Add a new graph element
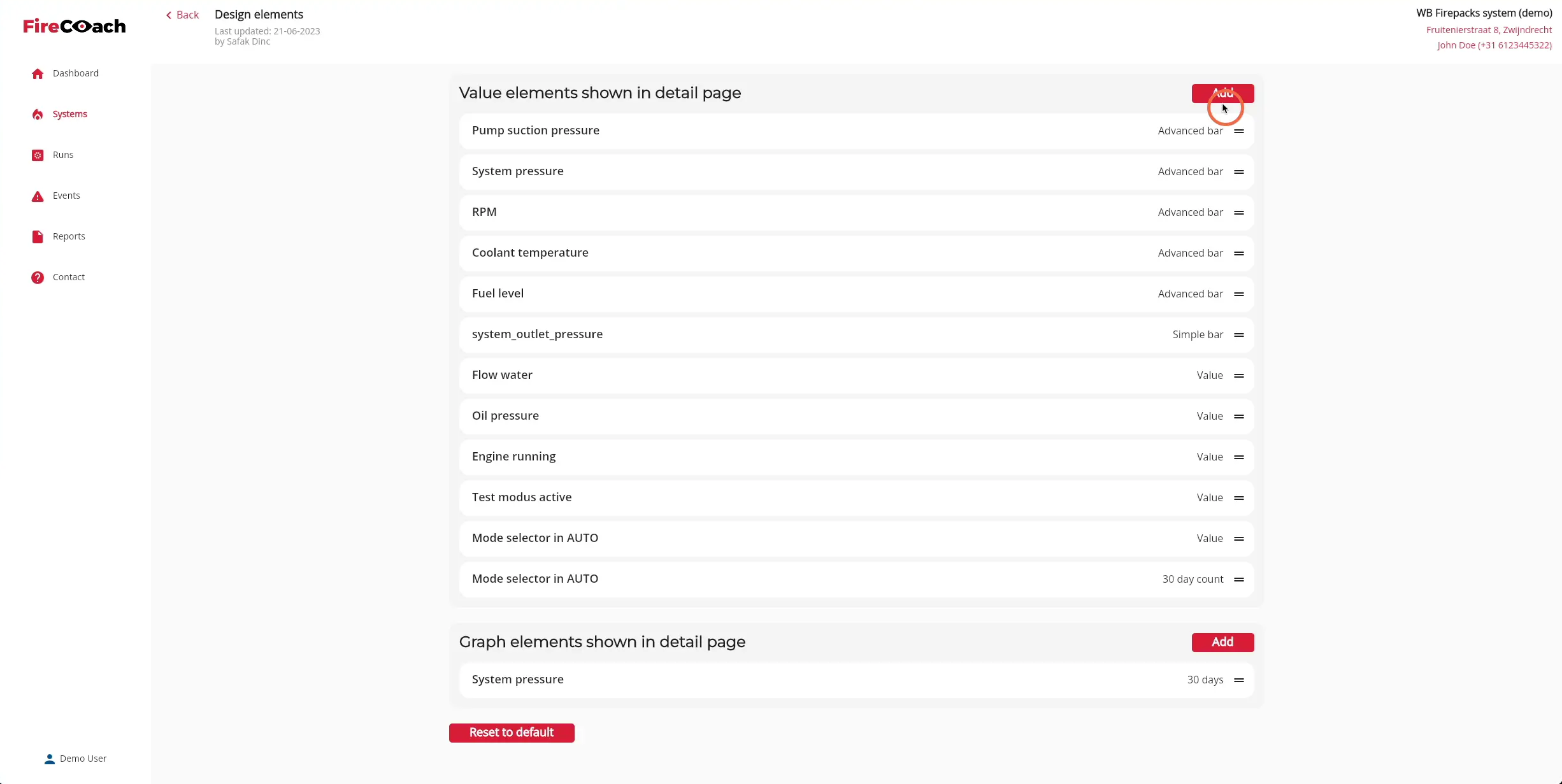Viewport: 1562px width, 784px height. coord(1222,642)
